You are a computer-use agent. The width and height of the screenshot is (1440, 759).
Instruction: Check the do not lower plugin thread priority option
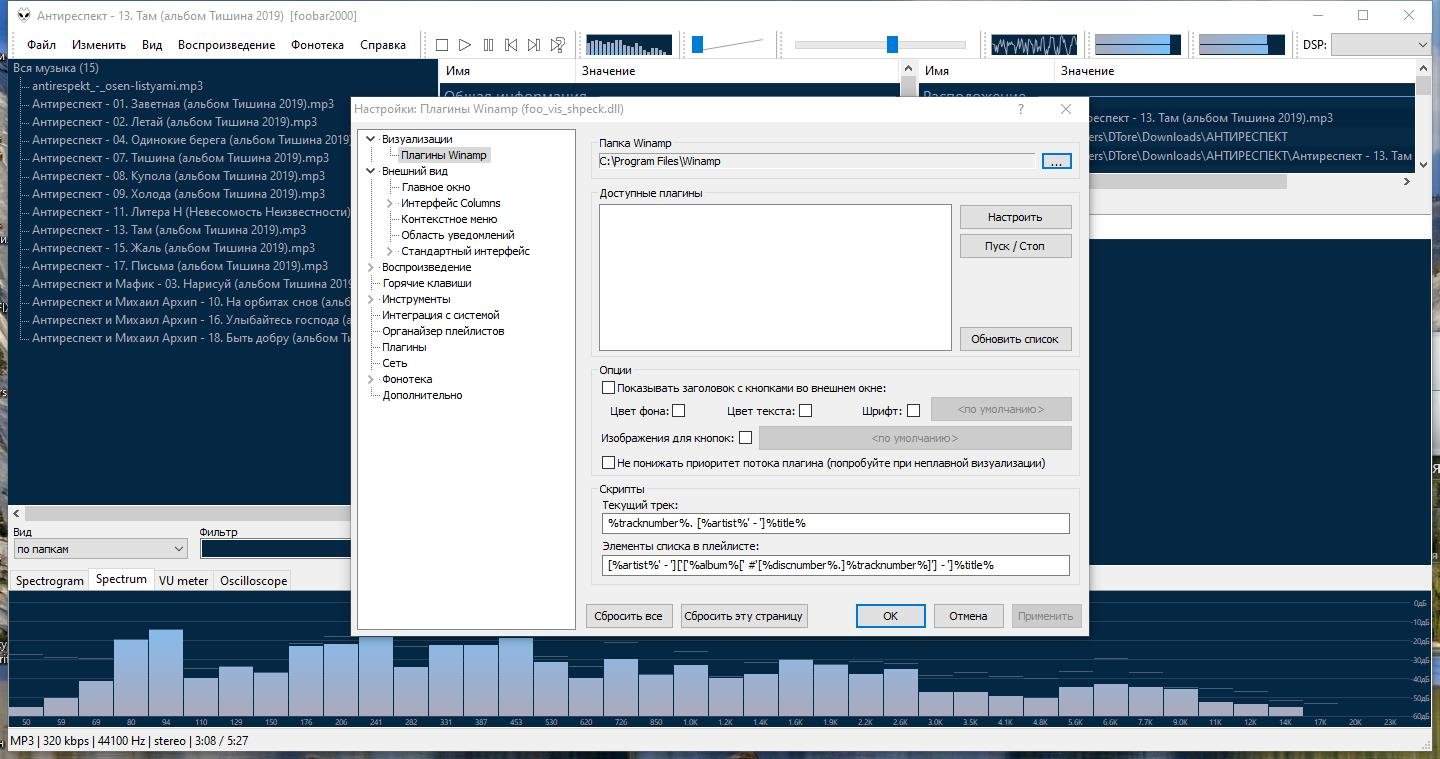[x=608, y=463]
